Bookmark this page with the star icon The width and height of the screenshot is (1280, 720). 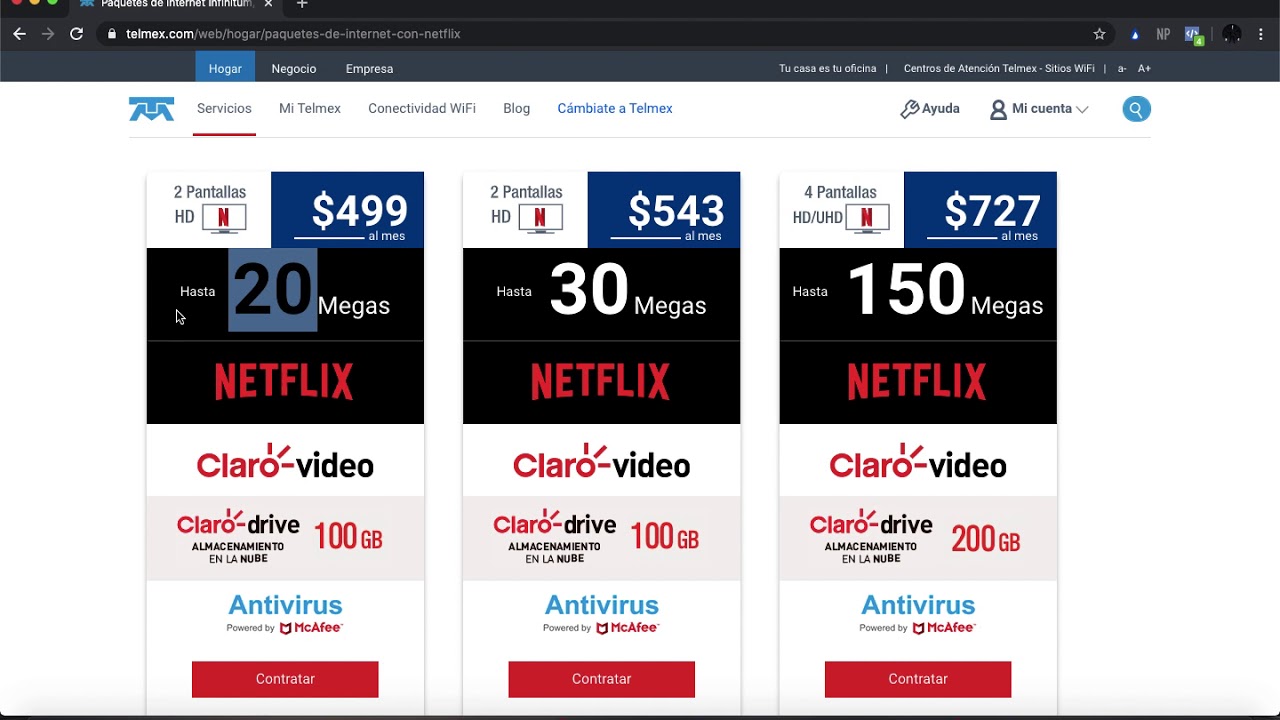(x=1100, y=34)
